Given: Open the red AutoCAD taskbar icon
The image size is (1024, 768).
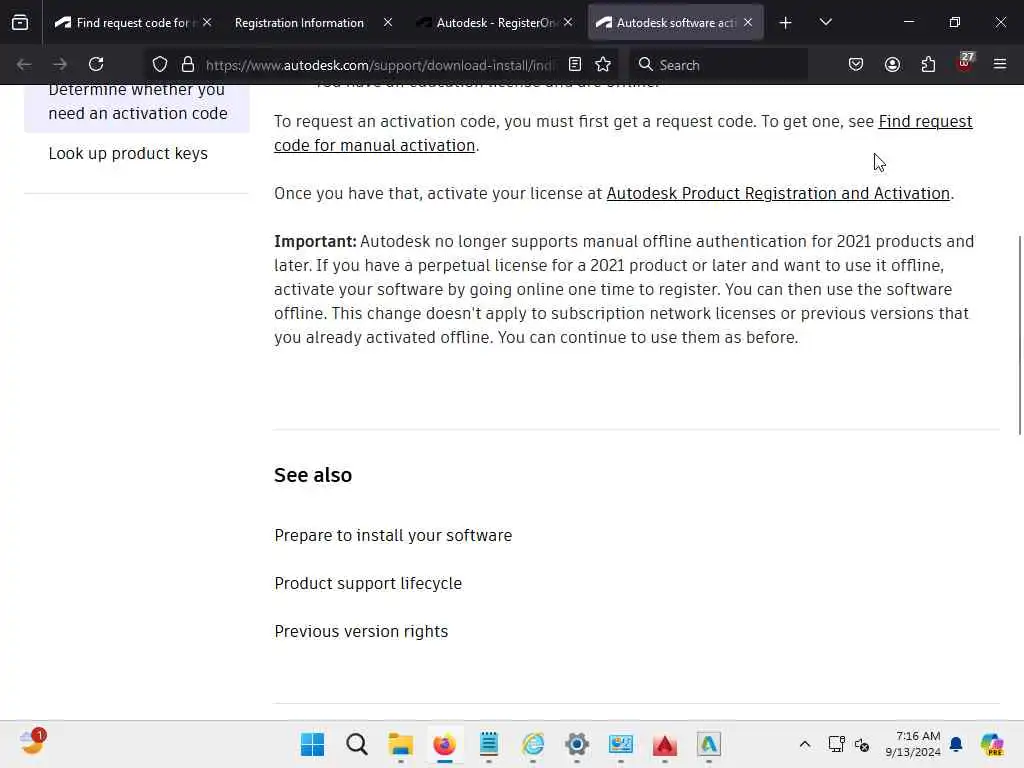Looking at the screenshot, I should point(665,744).
